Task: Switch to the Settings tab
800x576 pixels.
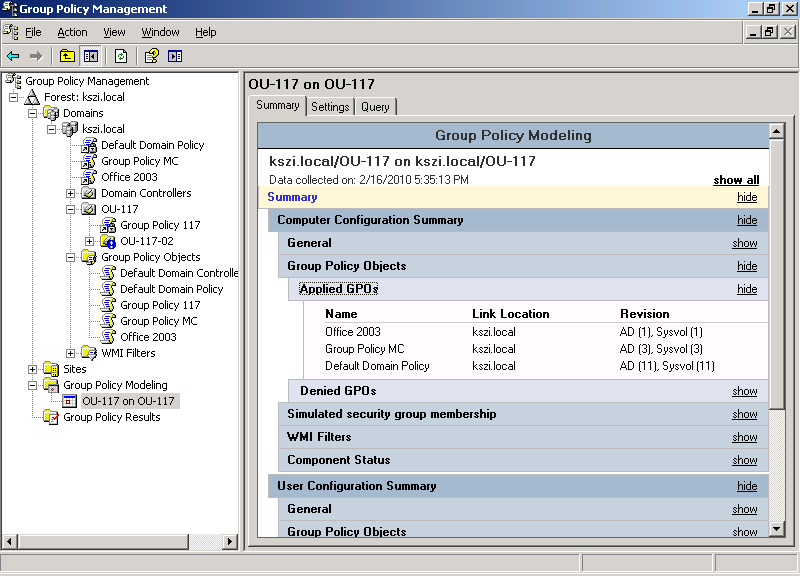Action: coord(330,107)
